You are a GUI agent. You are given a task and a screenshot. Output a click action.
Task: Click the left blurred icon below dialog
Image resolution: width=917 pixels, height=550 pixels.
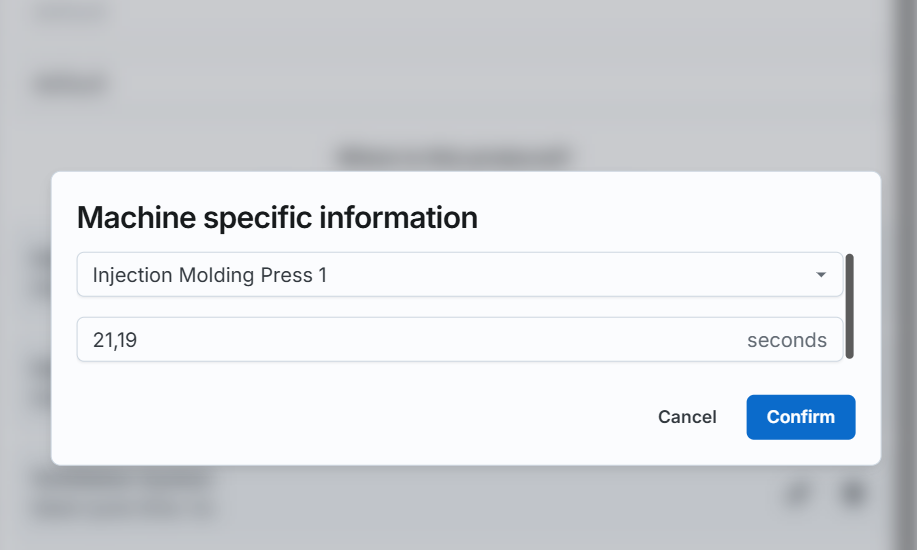[x=798, y=494]
